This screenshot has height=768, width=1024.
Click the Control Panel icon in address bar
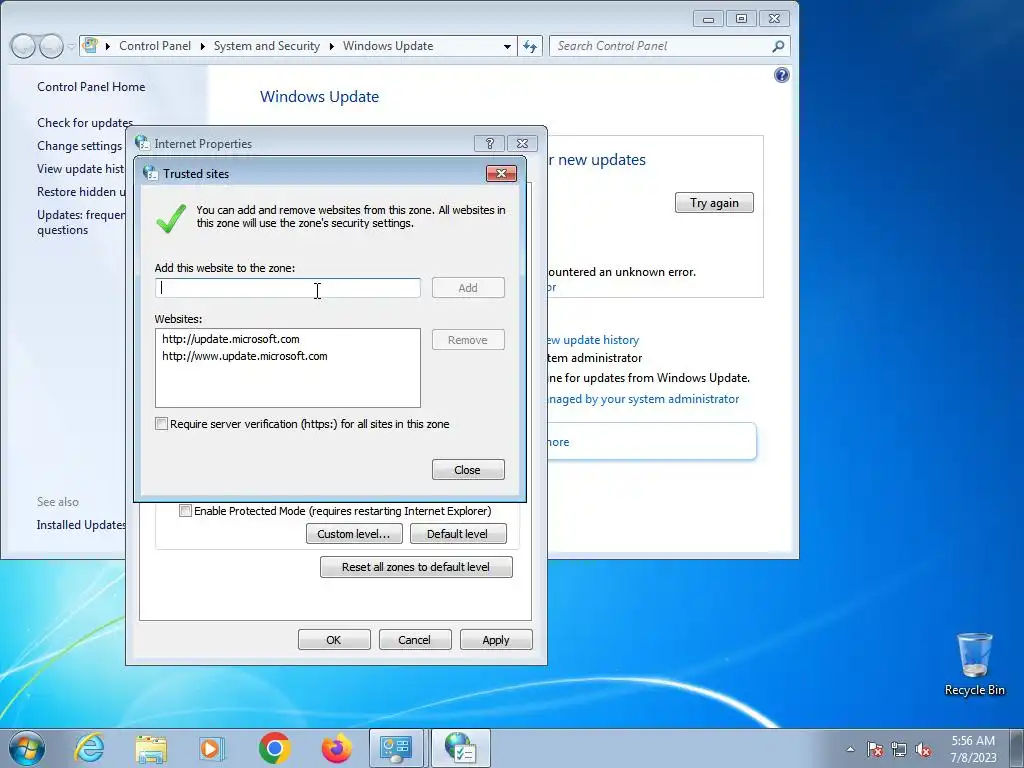pyautogui.click(x=91, y=46)
